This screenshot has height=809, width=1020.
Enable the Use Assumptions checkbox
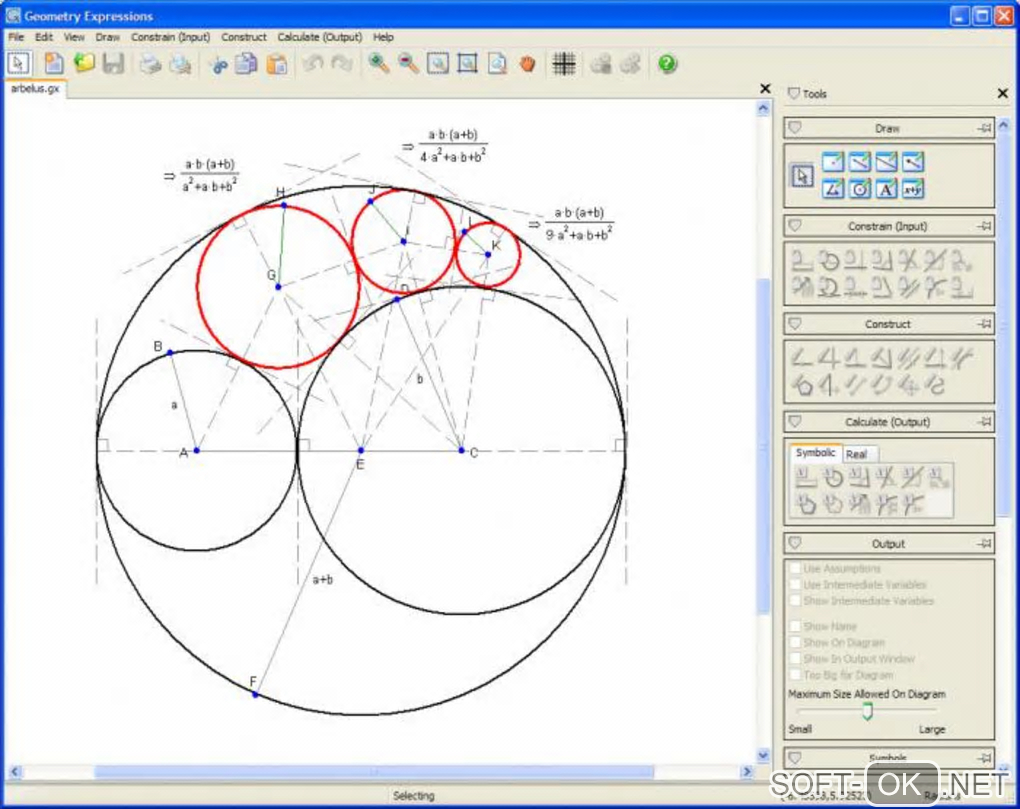coord(795,569)
